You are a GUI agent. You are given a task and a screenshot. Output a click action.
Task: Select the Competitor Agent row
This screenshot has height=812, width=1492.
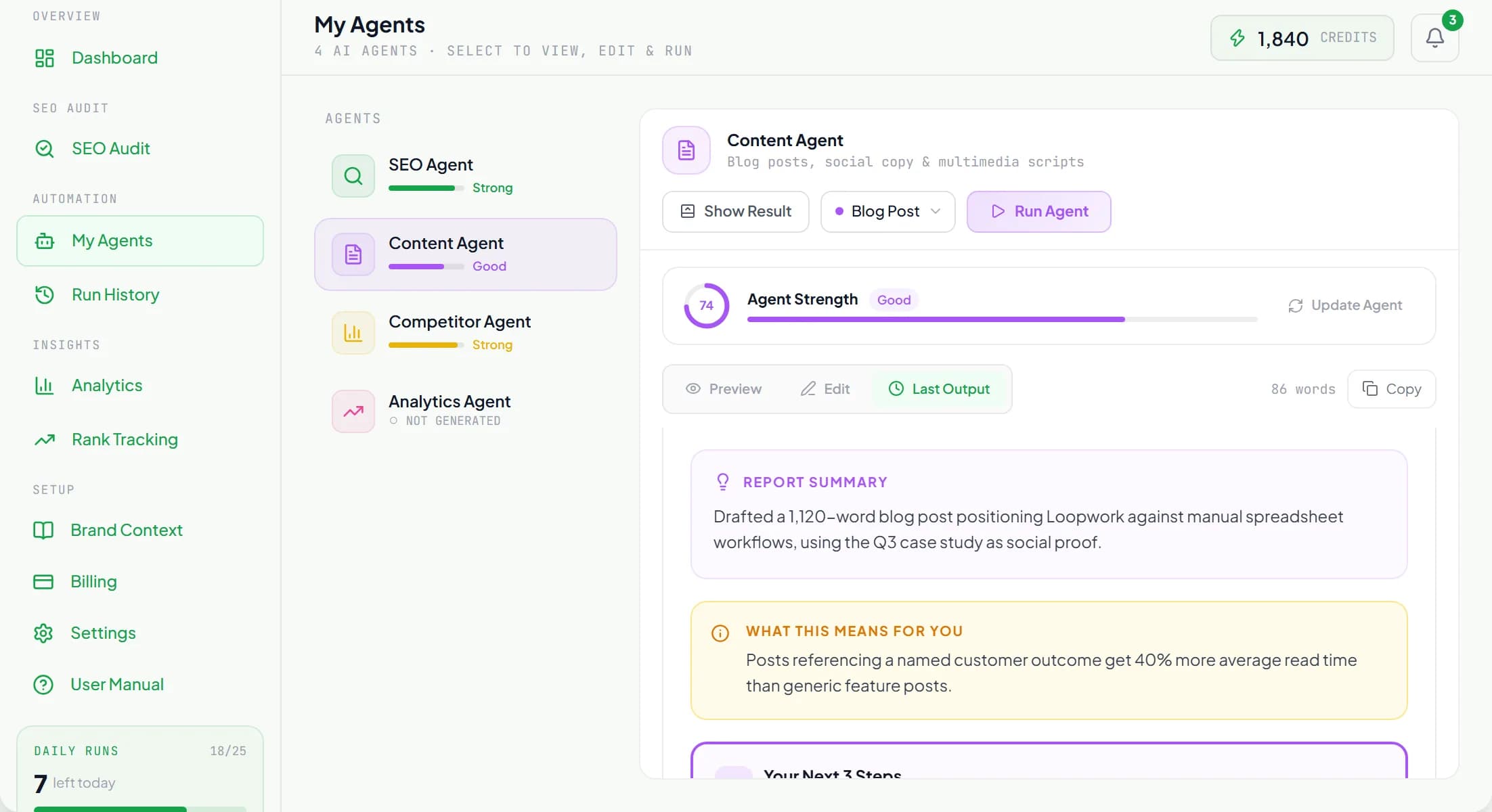[x=466, y=333]
